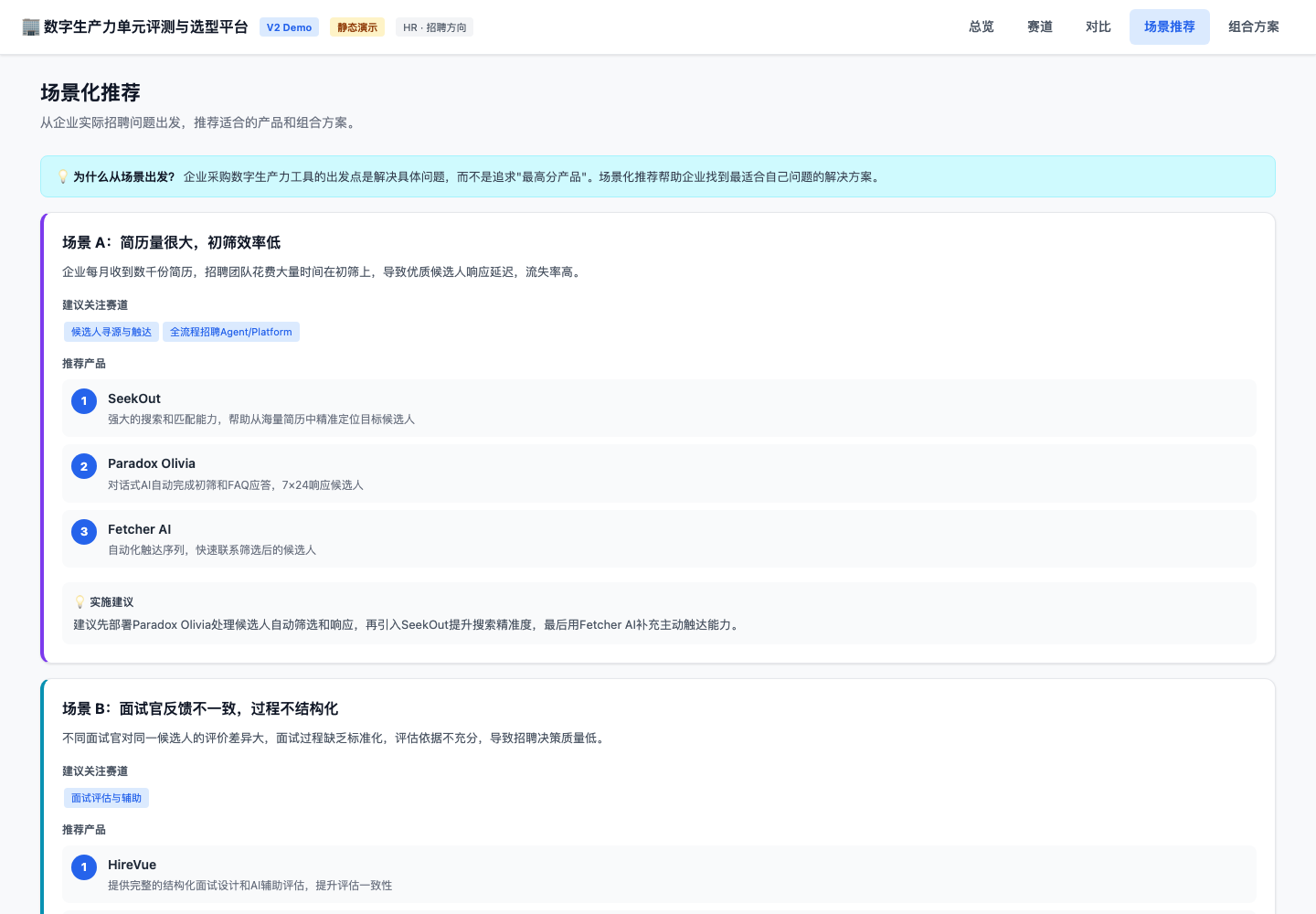
Task: Click number 2 badge next to Paradox Olivia
Action: click(84, 466)
